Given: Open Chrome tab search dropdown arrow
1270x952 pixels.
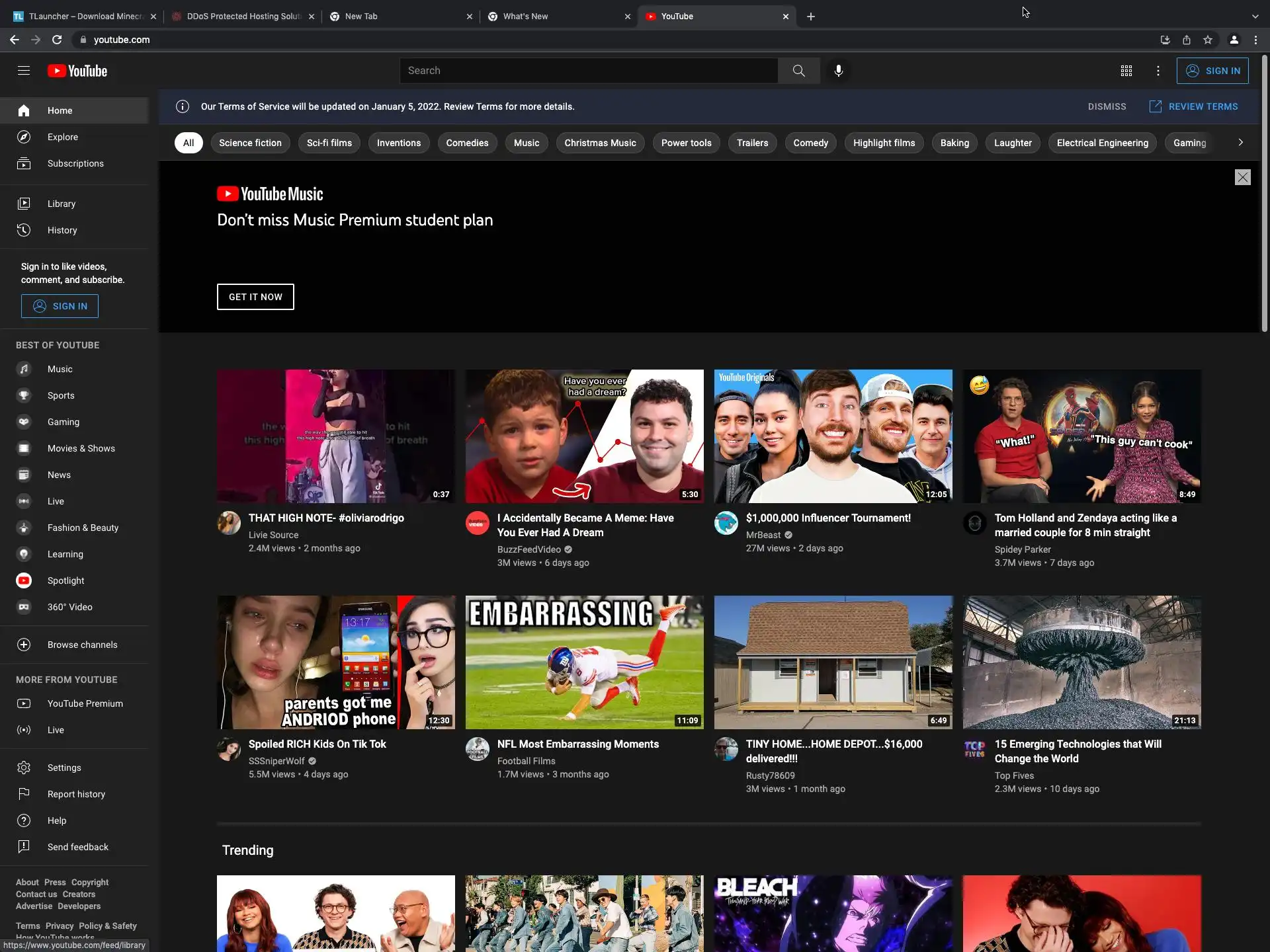Looking at the screenshot, I should pyautogui.click(x=1255, y=17).
